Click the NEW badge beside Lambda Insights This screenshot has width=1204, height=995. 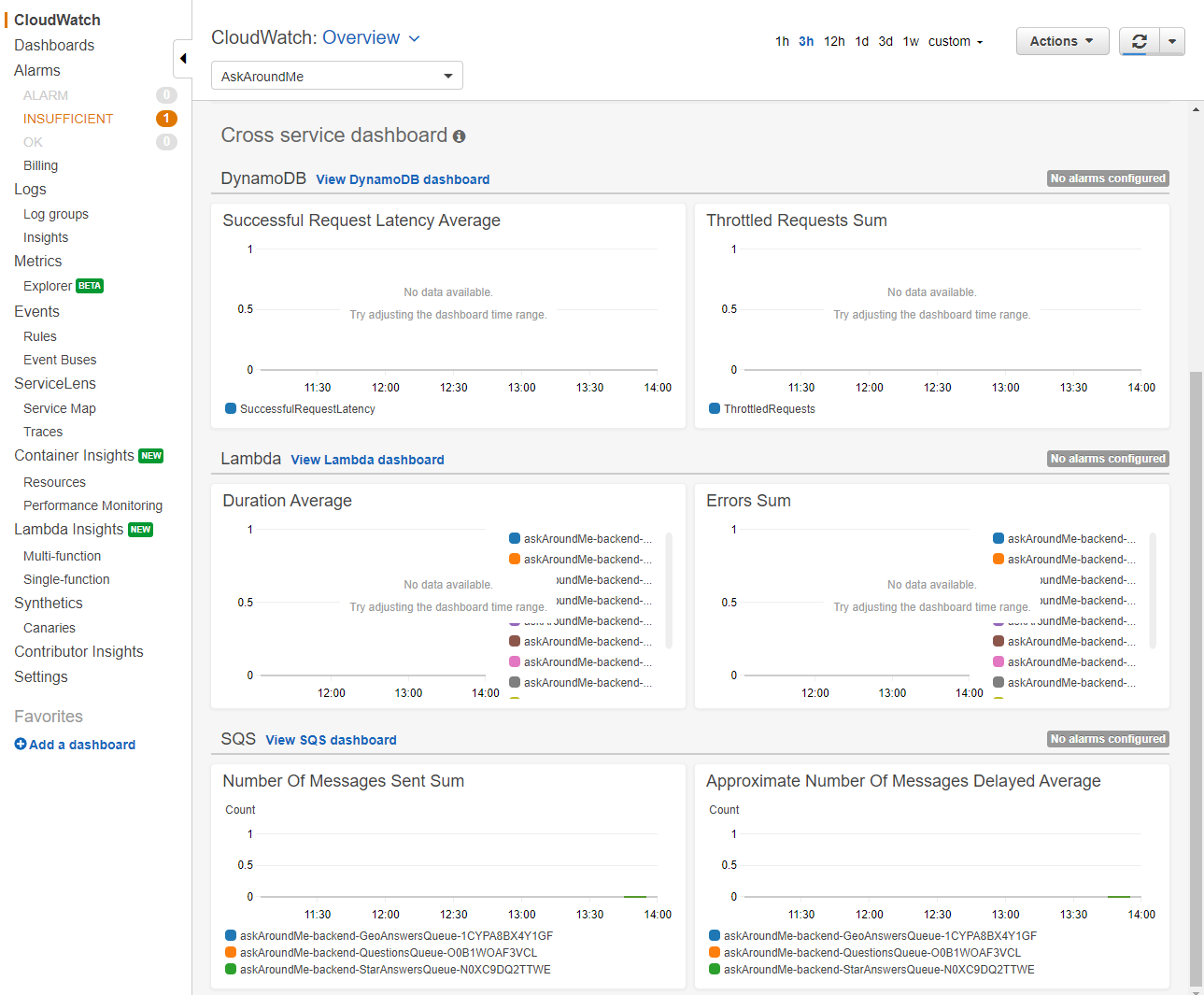pyautogui.click(x=140, y=530)
